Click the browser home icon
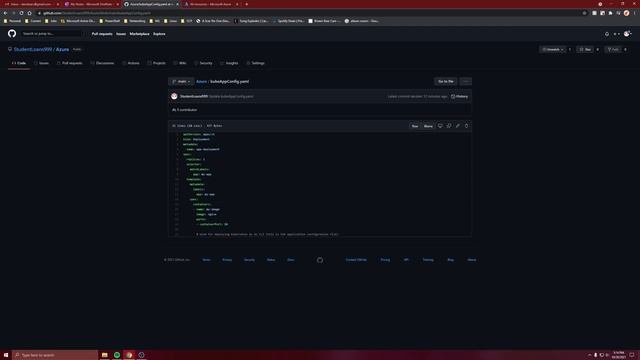The height and width of the screenshot is (360, 640). pos(29,13)
